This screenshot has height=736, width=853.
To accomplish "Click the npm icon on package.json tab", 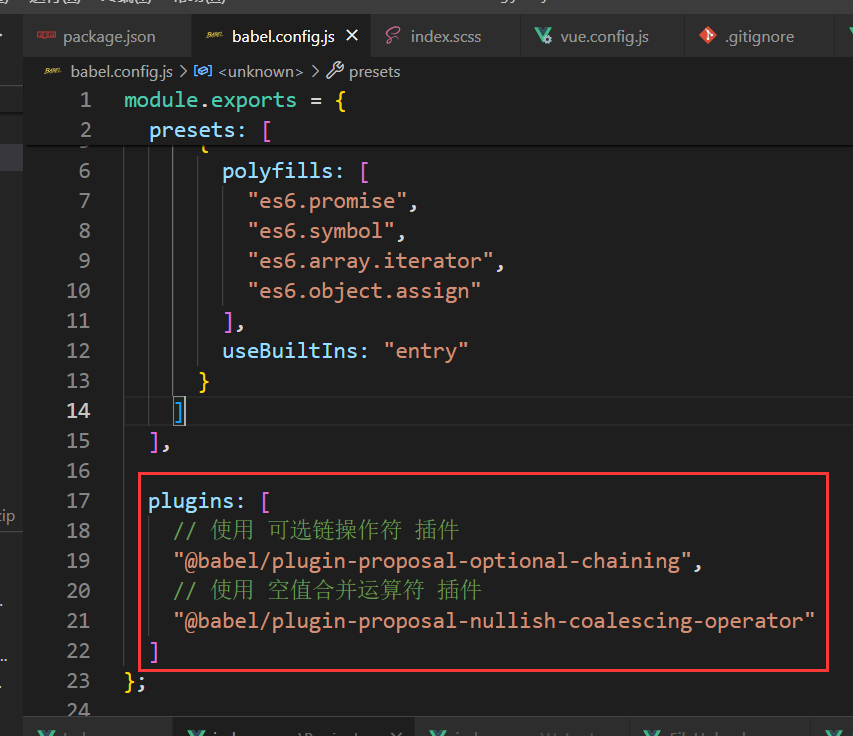I will pyautogui.click(x=46, y=36).
